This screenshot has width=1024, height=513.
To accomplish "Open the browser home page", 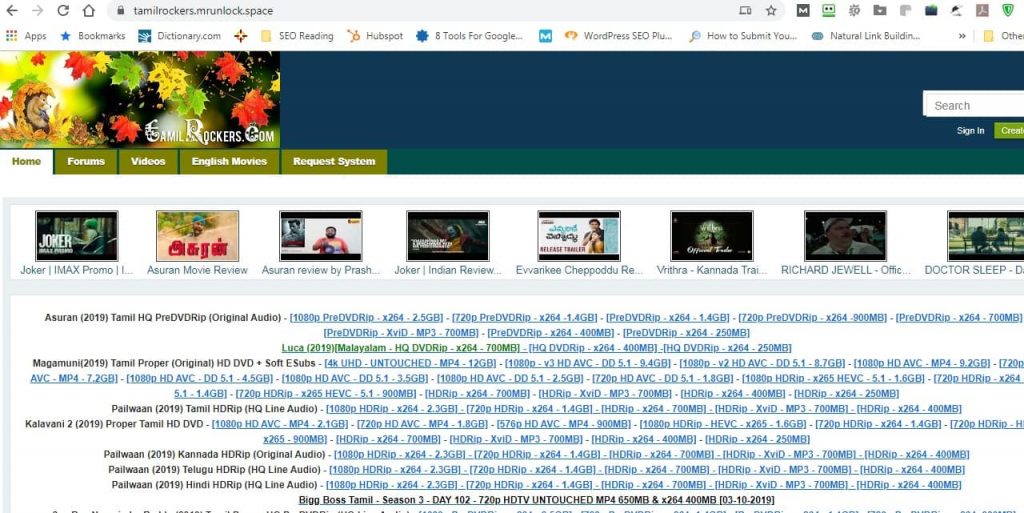I will point(89,10).
